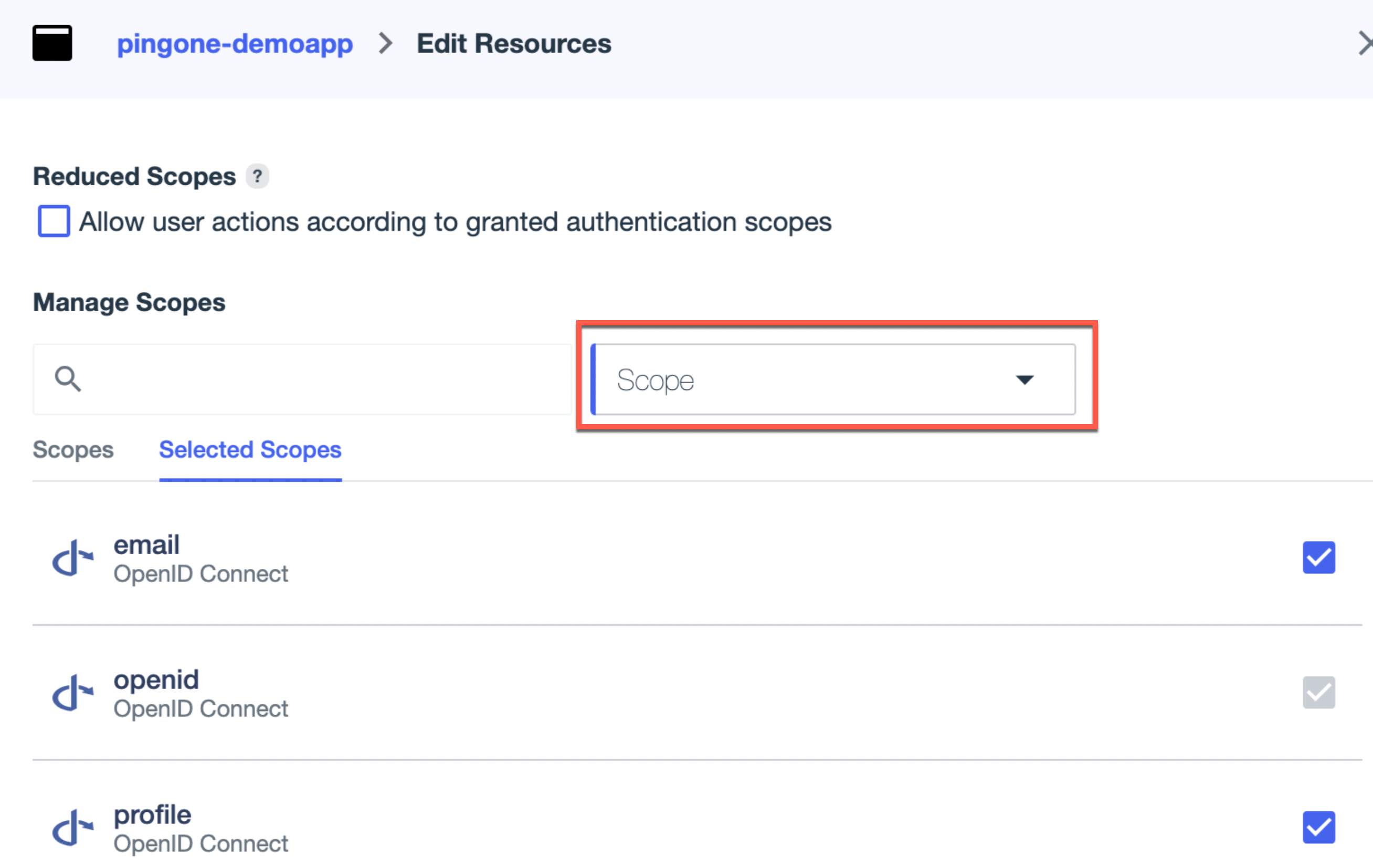The image size is (1373, 868).
Task: Click the black application window icon
Action: pos(52,43)
